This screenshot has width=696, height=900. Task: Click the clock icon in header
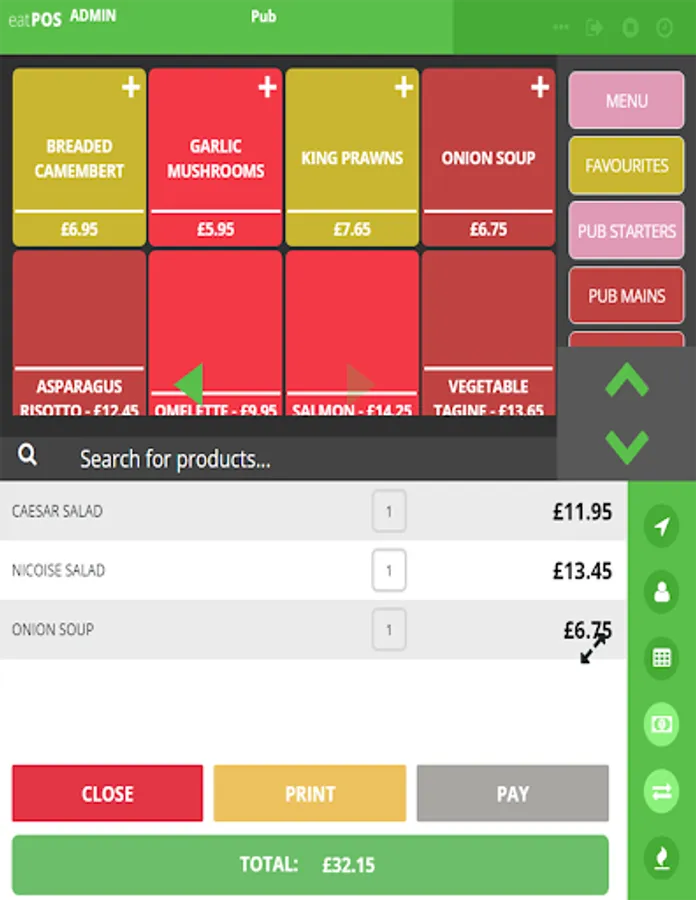tap(664, 27)
